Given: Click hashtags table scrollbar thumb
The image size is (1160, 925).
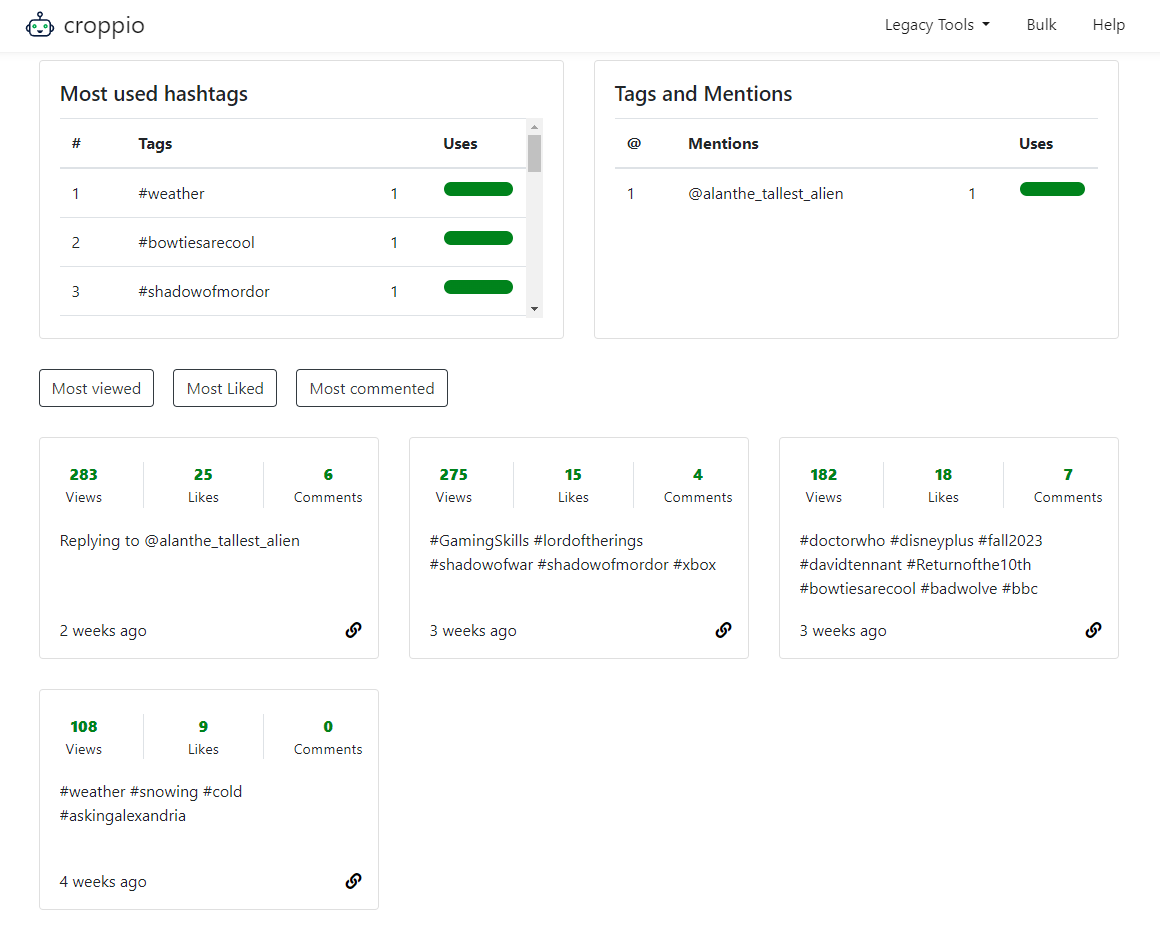Looking at the screenshot, I should click(x=534, y=153).
